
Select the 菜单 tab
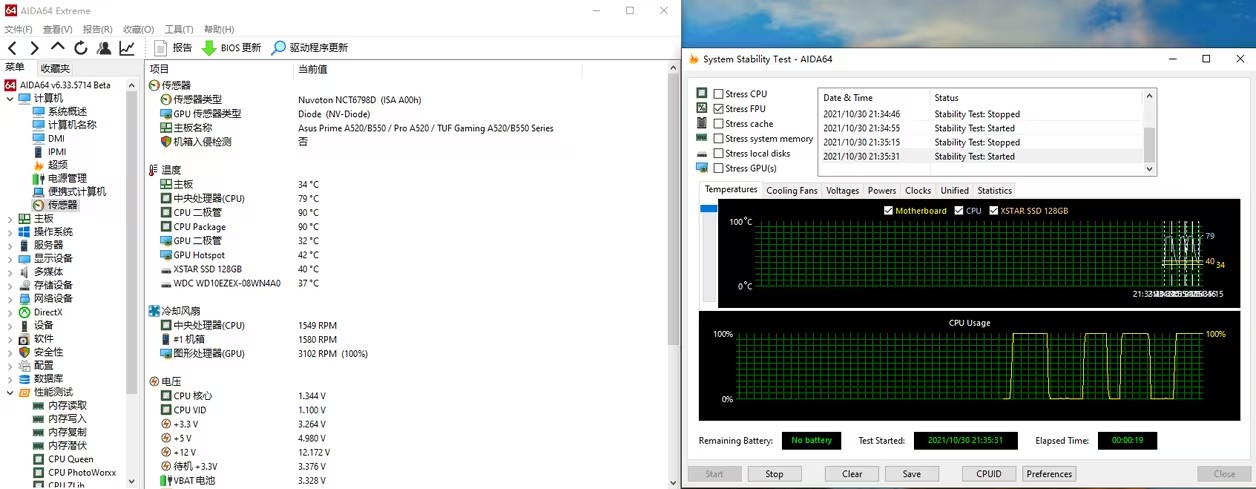point(15,68)
